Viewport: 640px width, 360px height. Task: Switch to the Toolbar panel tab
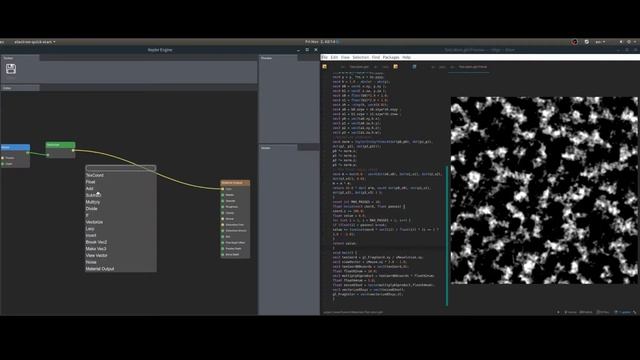20,58
